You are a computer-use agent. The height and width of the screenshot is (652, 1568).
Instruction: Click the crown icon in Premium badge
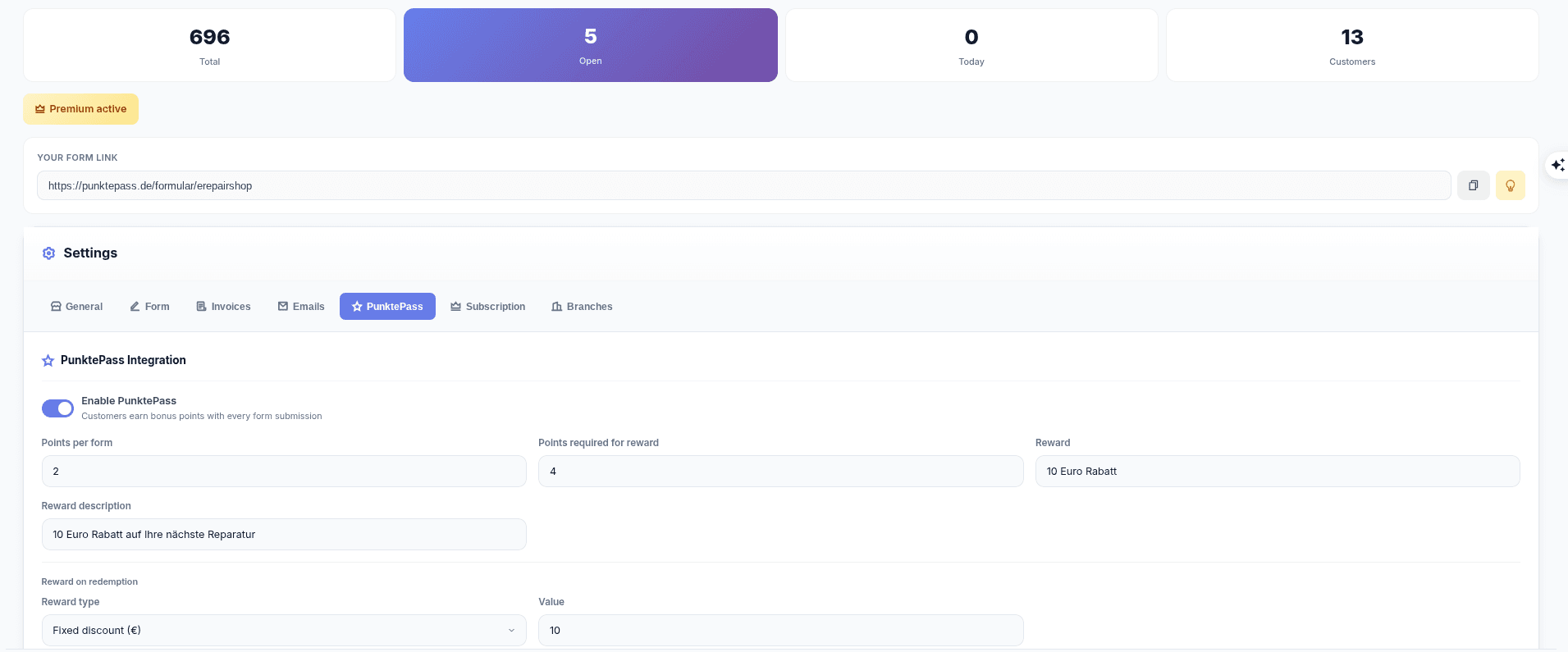coord(39,109)
